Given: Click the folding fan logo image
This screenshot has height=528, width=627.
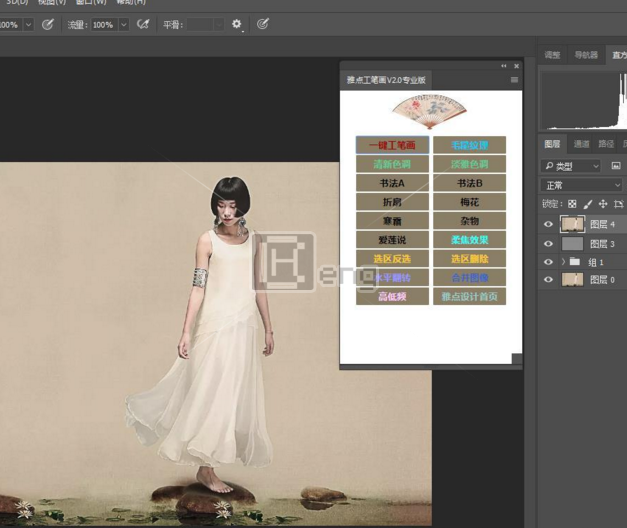Looking at the screenshot, I should (429, 112).
